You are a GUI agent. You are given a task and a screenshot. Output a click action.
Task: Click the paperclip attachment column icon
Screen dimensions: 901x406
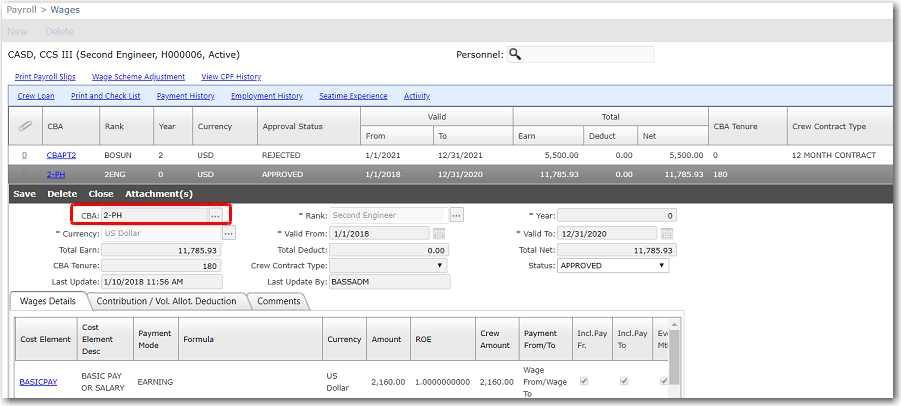24,127
